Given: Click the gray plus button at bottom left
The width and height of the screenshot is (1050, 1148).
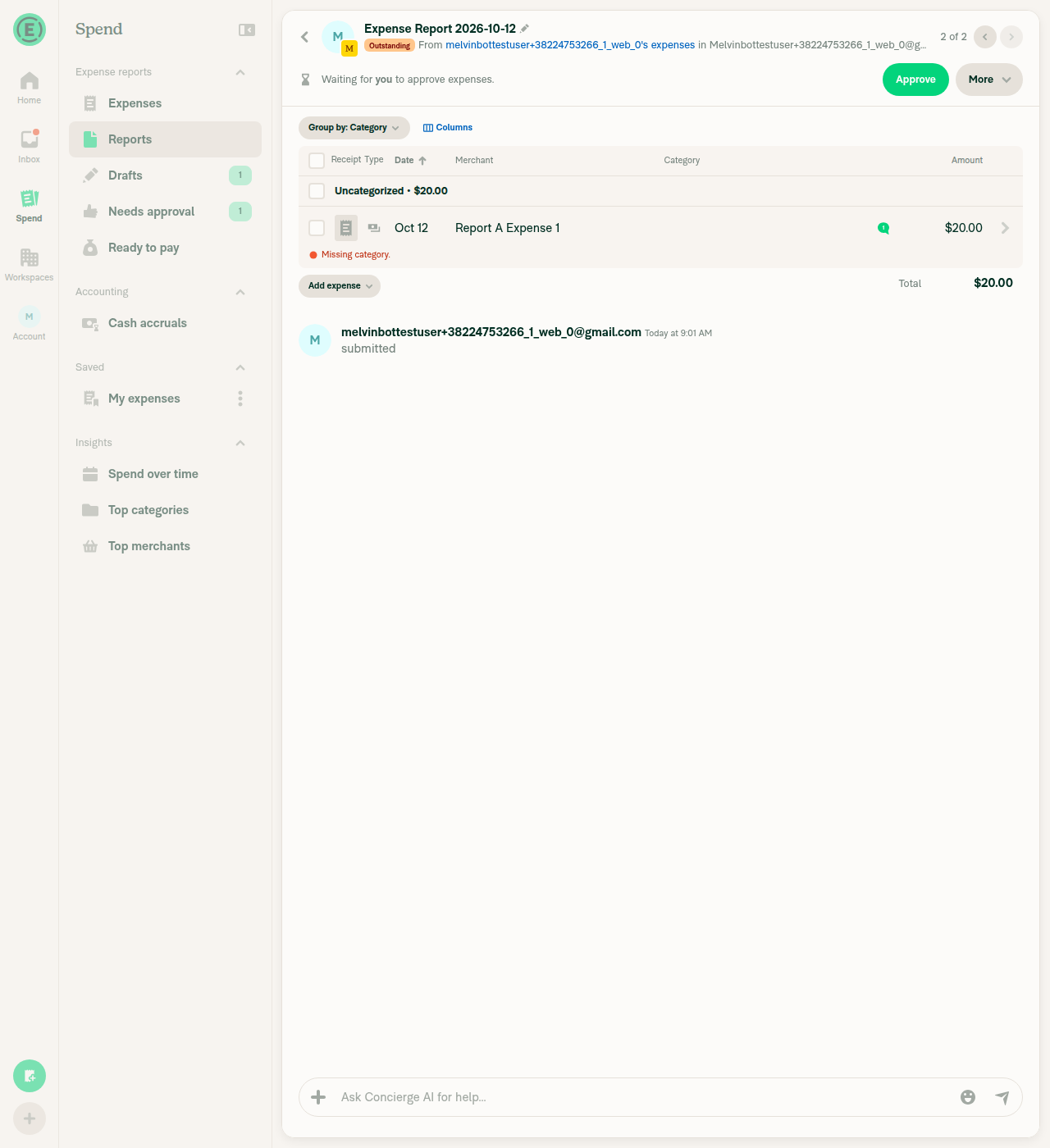Looking at the screenshot, I should tap(30, 1118).
